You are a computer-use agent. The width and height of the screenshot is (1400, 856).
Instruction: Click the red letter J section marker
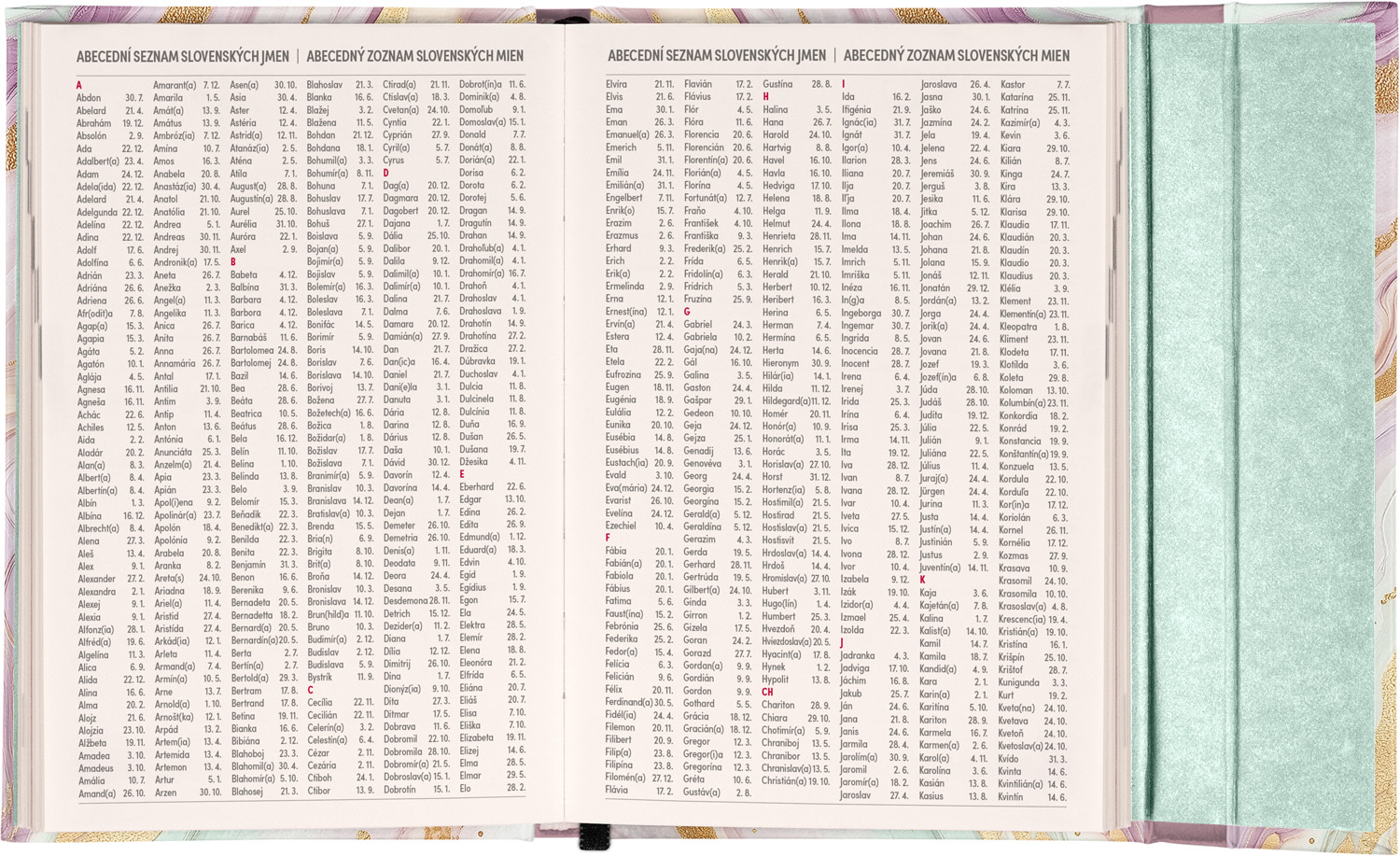tap(842, 643)
